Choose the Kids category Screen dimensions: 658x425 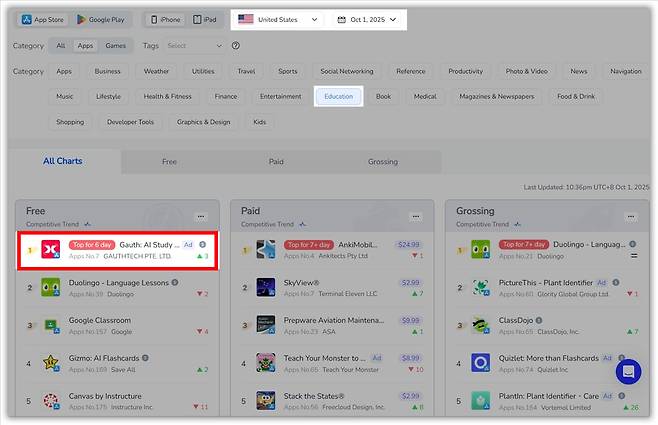[260, 122]
